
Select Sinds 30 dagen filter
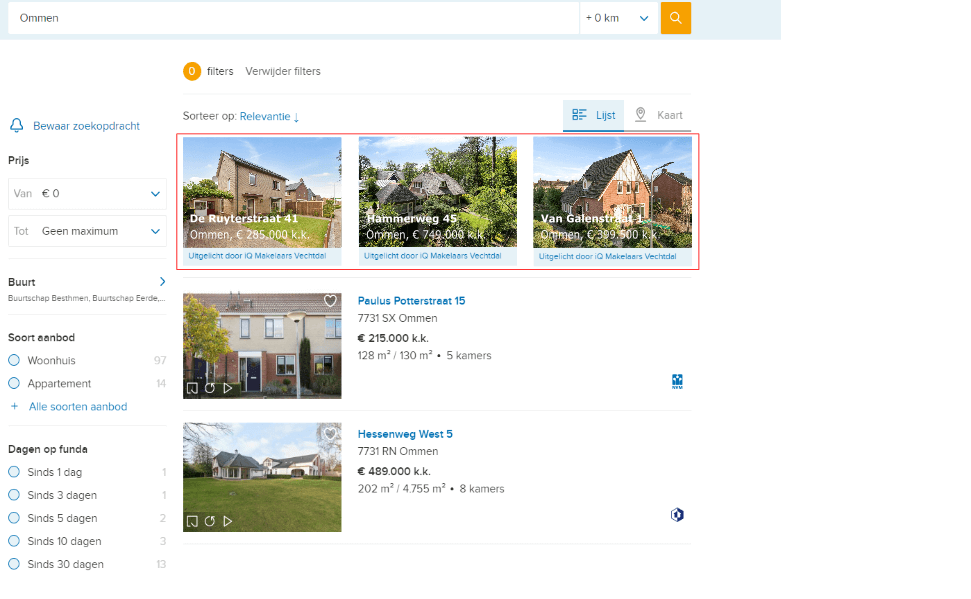(x=14, y=563)
